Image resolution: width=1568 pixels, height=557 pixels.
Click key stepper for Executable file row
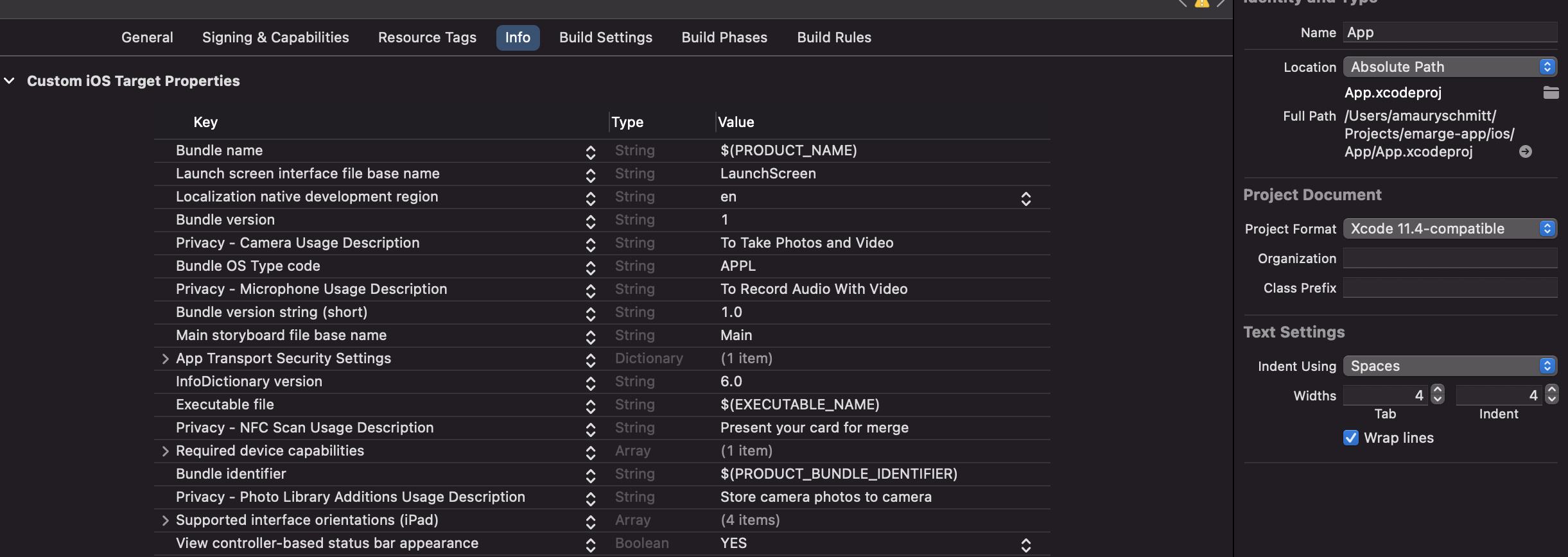coord(590,406)
